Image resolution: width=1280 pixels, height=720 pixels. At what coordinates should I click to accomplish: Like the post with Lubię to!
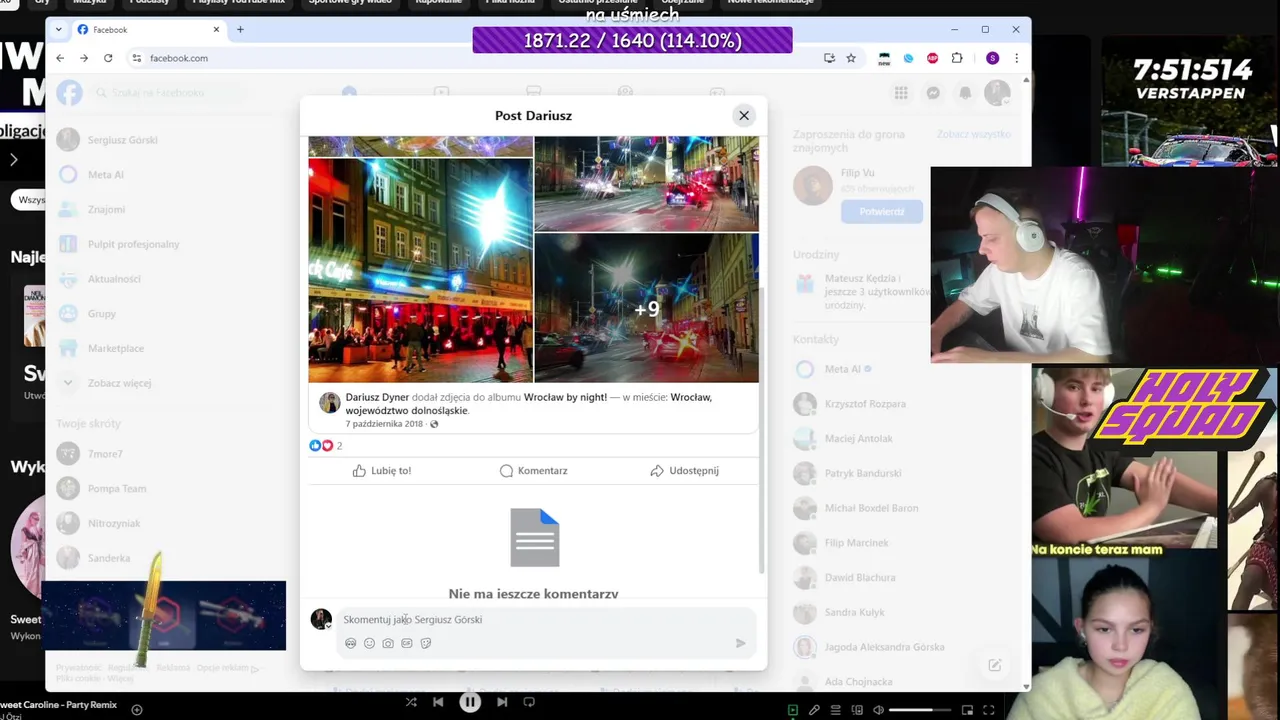pyautogui.click(x=382, y=470)
